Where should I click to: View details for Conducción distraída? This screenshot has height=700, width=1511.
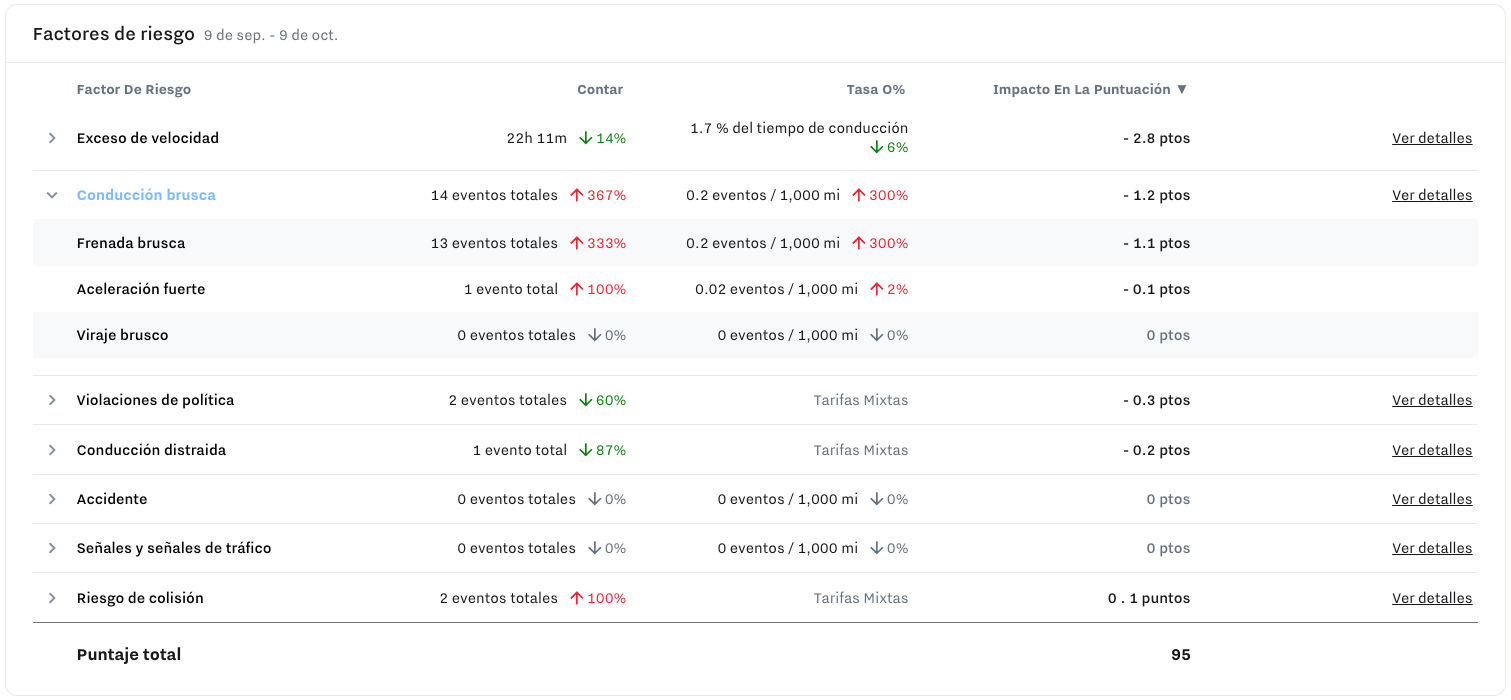pos(1432,450)
